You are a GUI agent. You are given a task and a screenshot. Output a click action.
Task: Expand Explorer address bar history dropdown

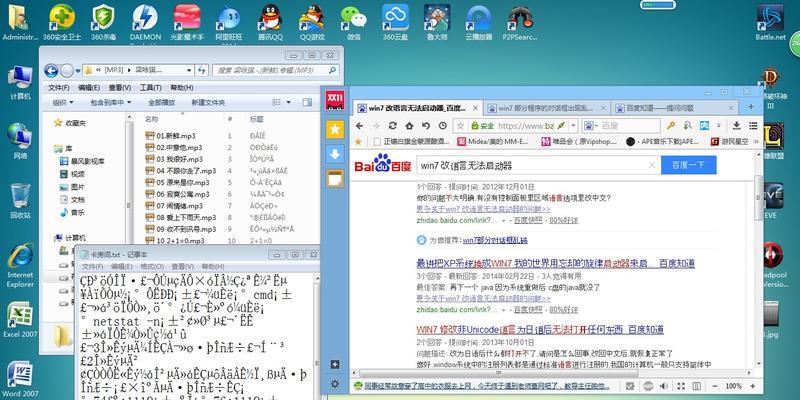click(191, 70)
